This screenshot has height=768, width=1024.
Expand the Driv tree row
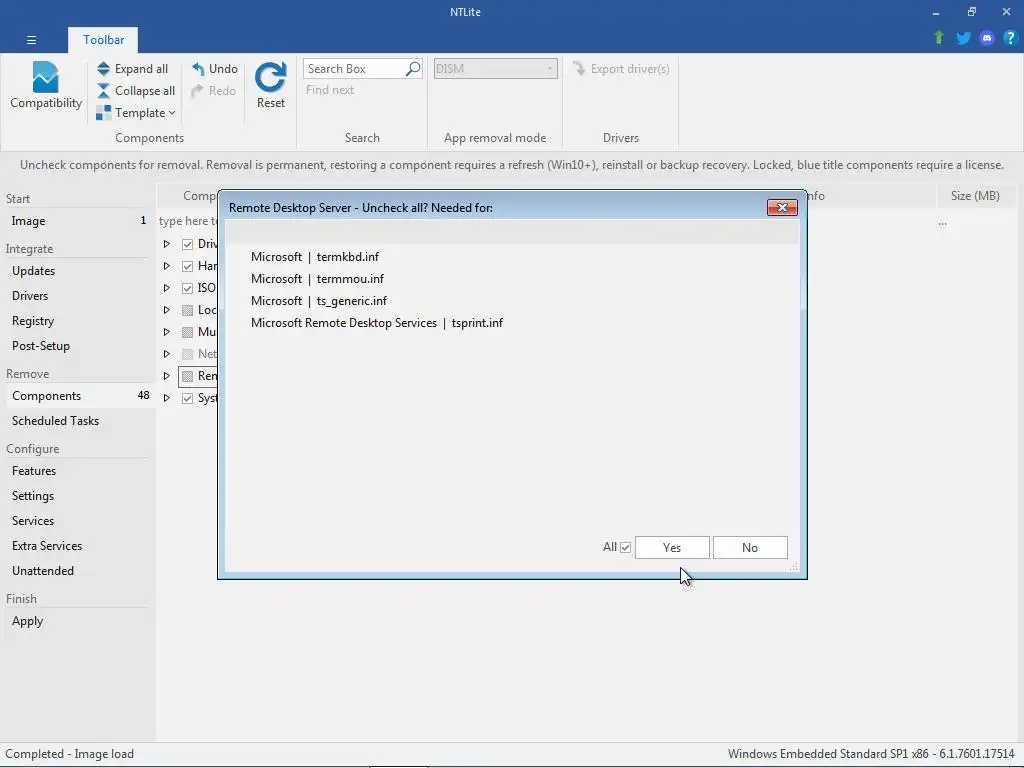(x=167, y=244)
